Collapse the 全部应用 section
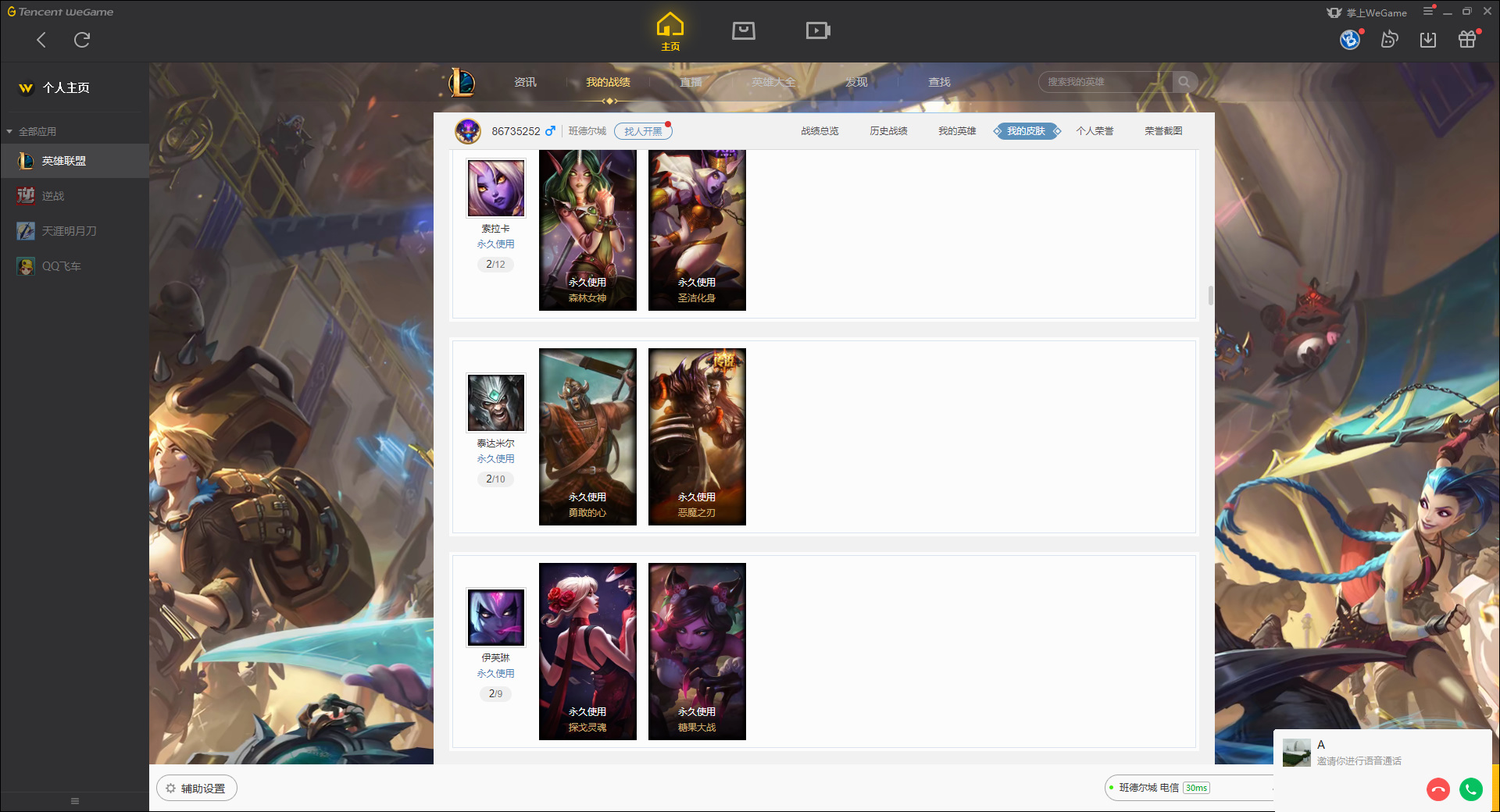This screenshot has width=1500, height=812. tap(9, 131)
